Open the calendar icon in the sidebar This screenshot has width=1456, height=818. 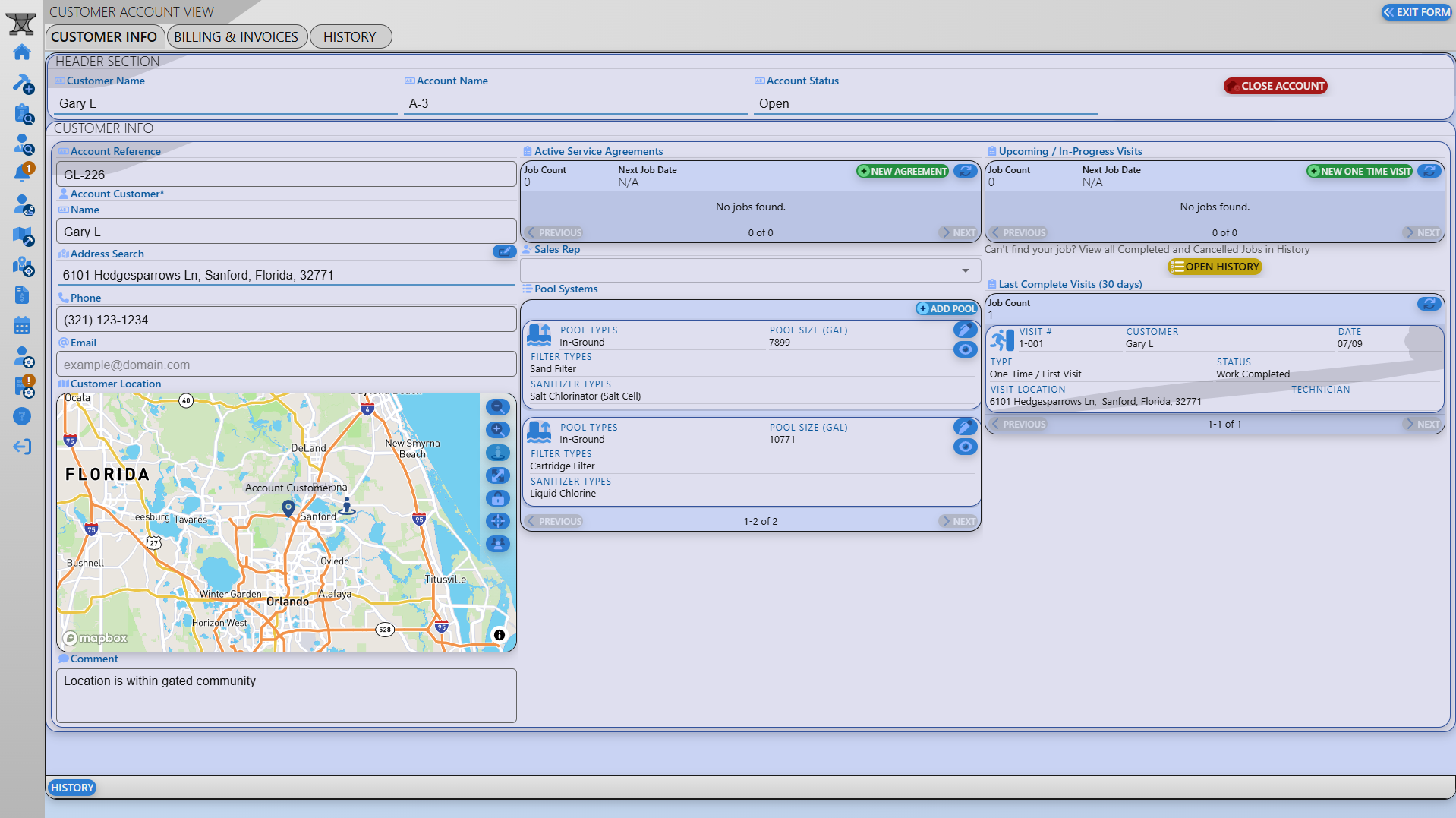pyautogui.click(x=22, y=326)
